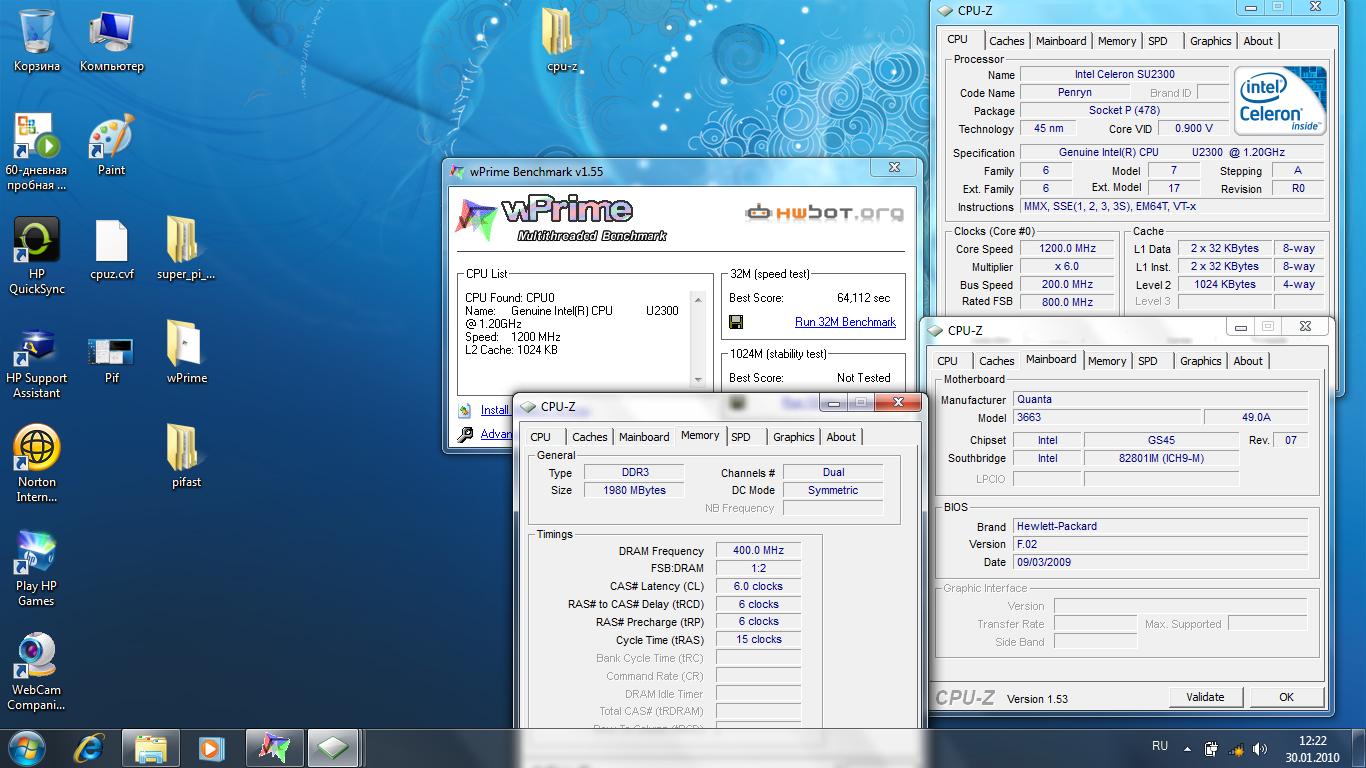1366x768 pixels.
Task: Click RU language indicator in taskbar
Action: point(1160,746)
